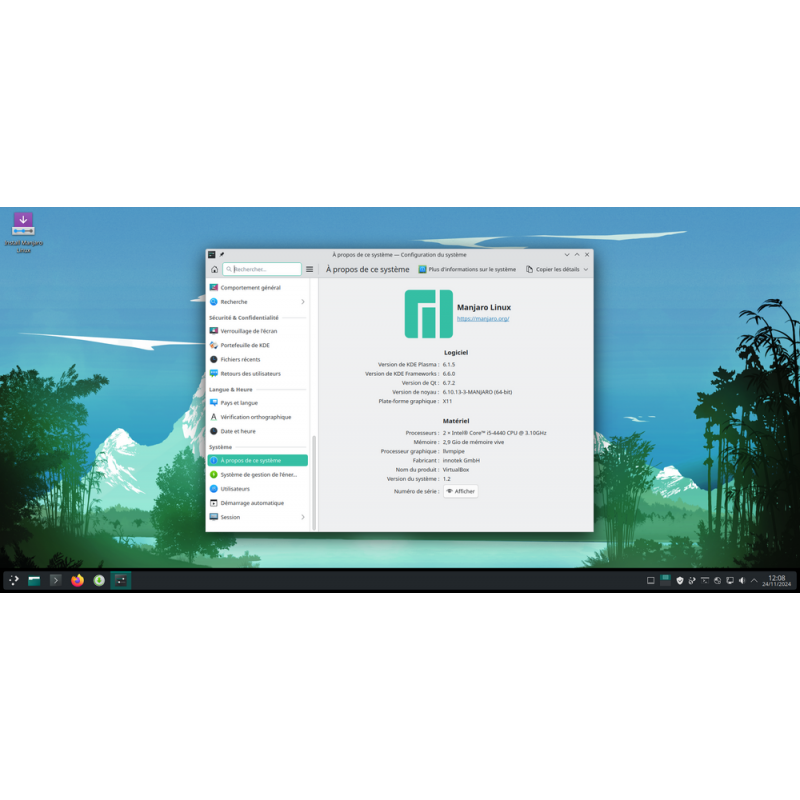The image size is (800, 800).
Task: Expand hidden icons in the system tray
Action: 753,580
